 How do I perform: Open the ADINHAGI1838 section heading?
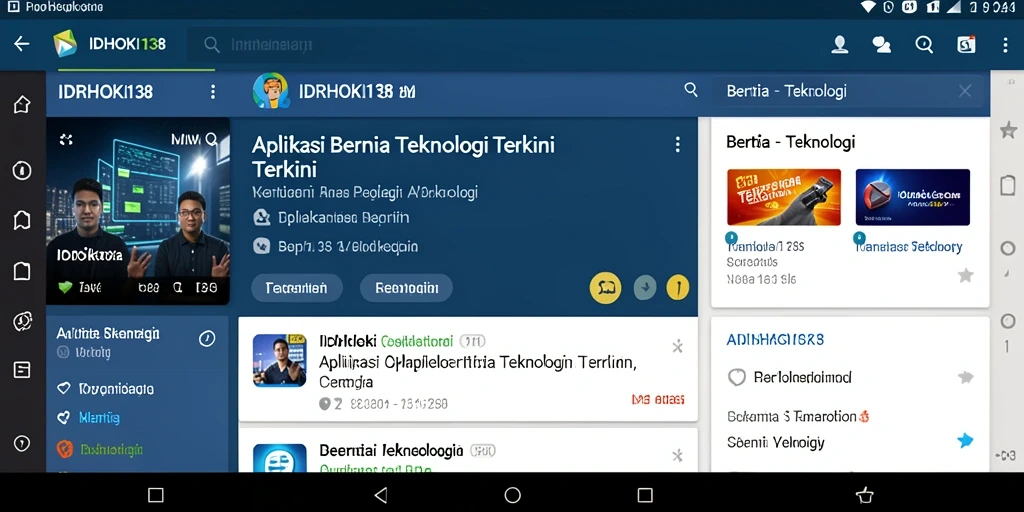775,340
